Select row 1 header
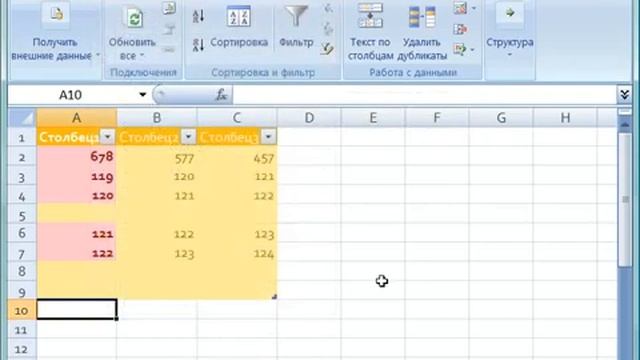The width and height of the screenshot is (640, 360). point(22,138)
